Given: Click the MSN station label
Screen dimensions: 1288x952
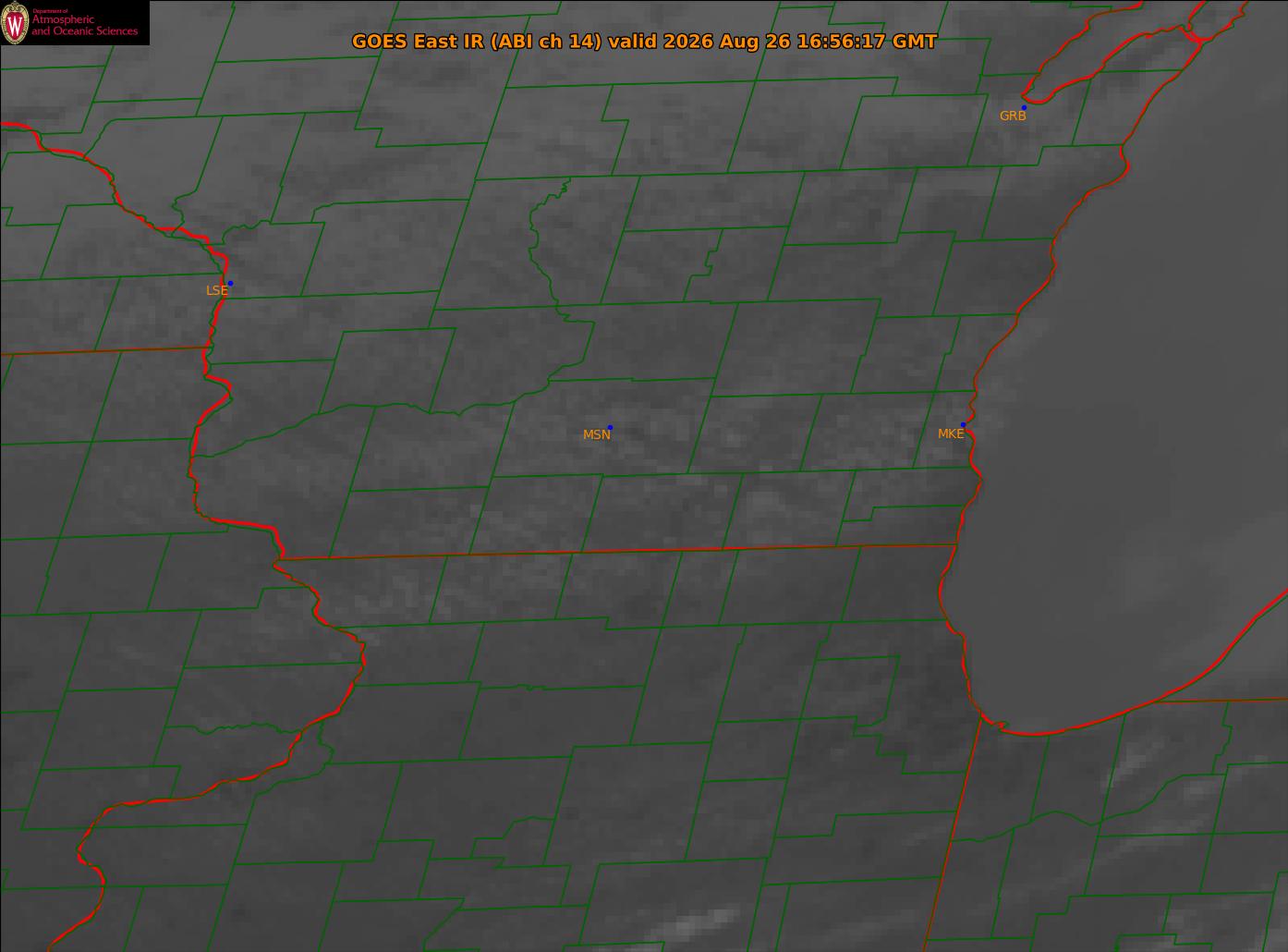Looking at the screenshot, I should tap(596, 434).
